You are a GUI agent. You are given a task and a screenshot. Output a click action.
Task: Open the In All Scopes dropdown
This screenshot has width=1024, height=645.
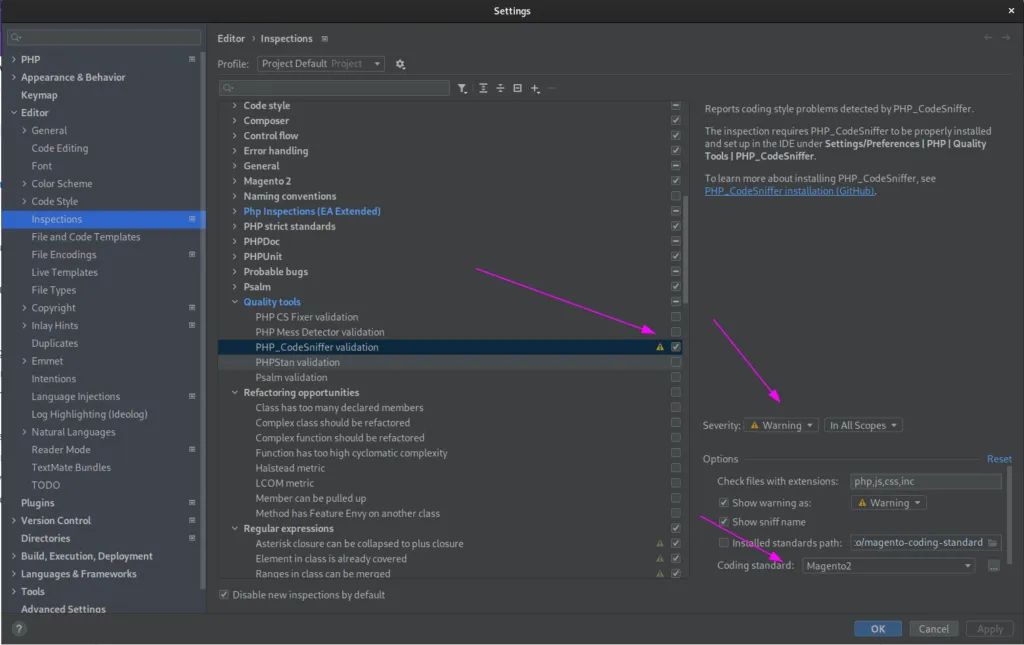862,424
